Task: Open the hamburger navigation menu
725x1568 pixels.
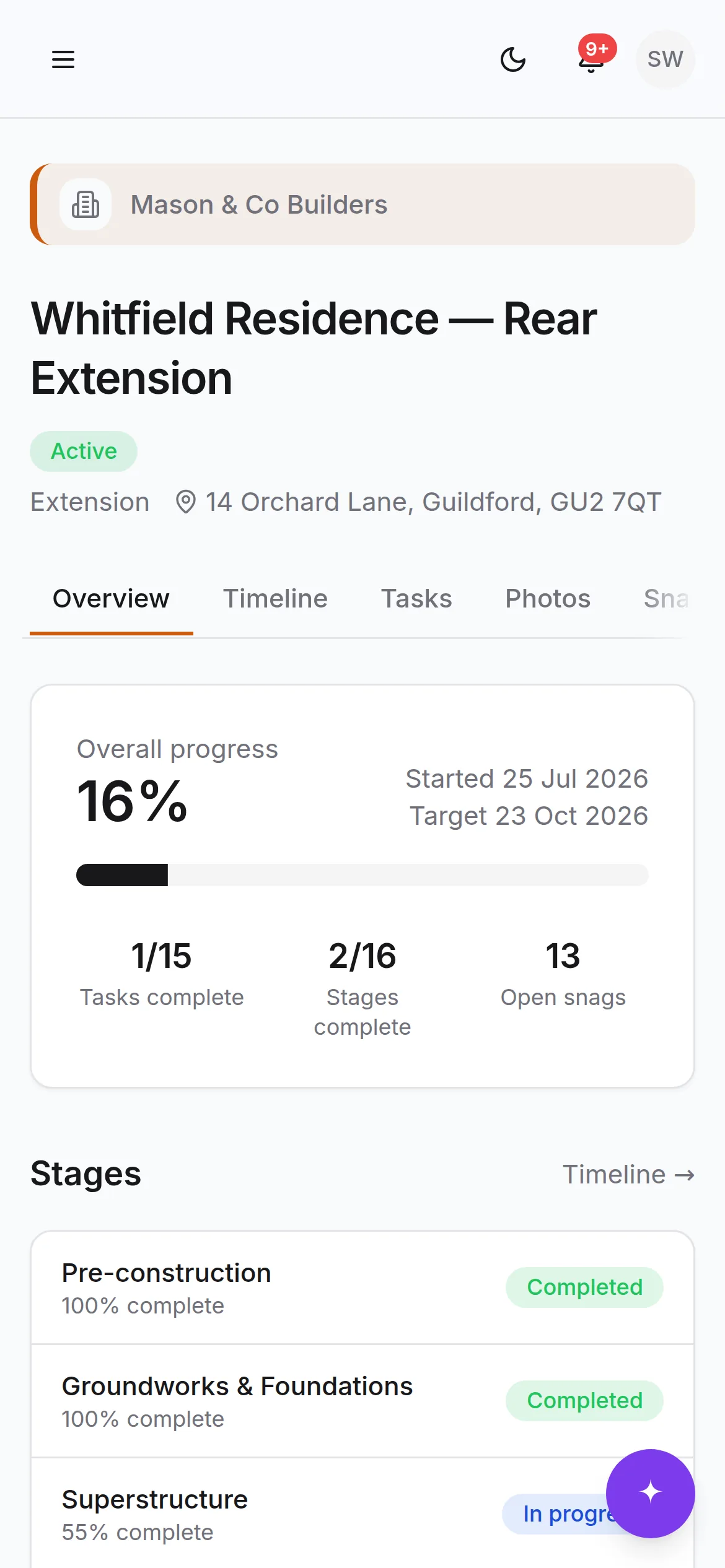Action: [x=63, y=59]
